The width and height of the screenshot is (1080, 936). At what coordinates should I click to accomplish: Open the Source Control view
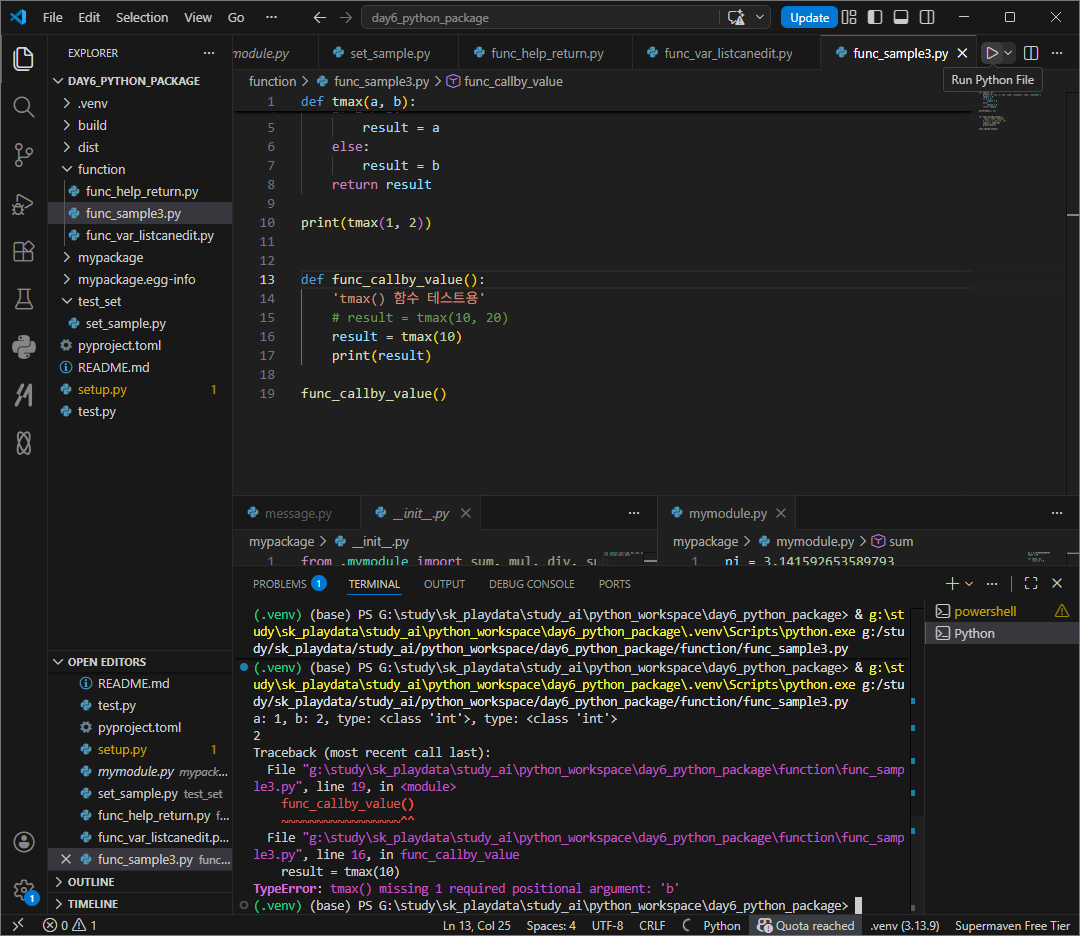(x=23, y=155)
